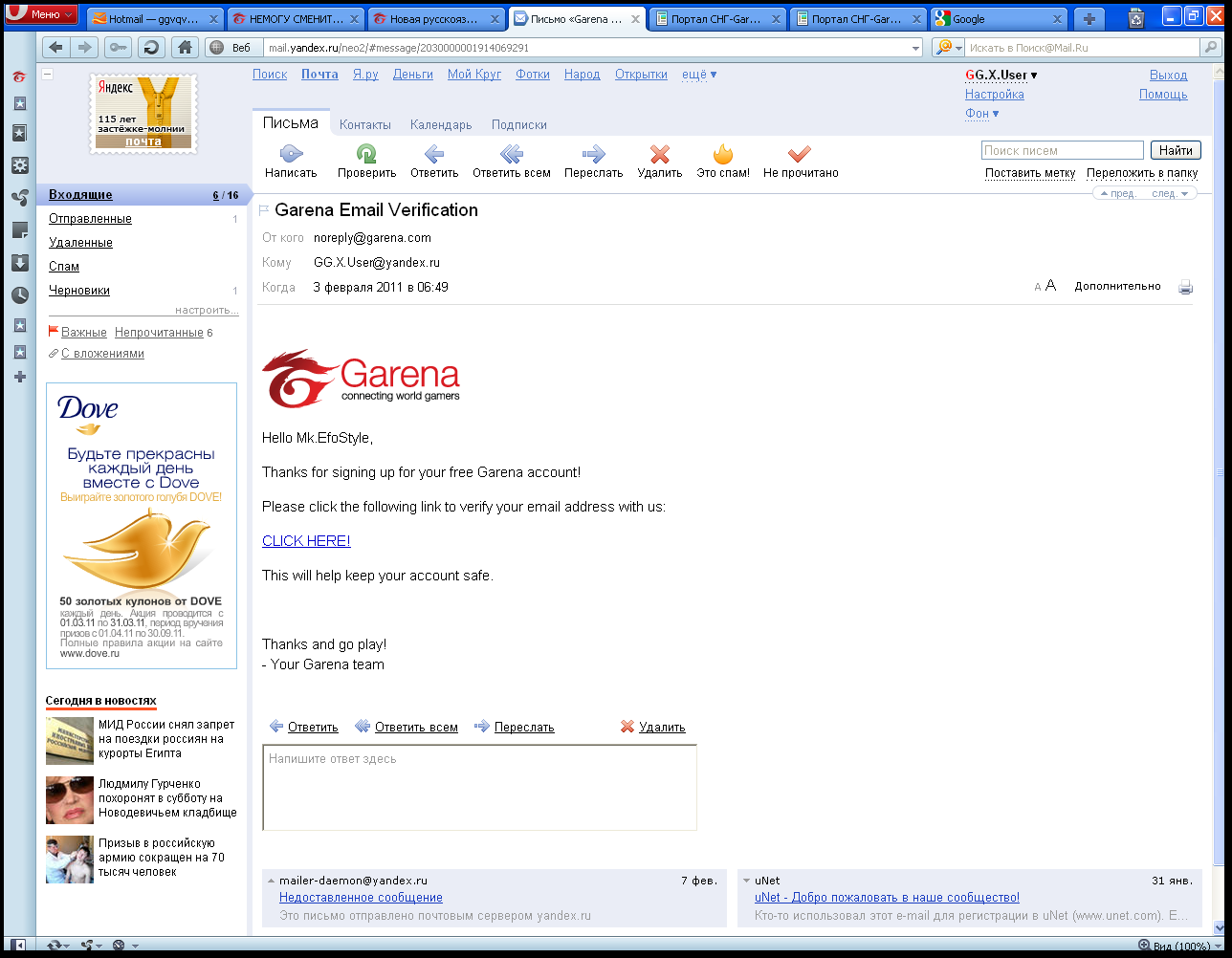
Task: Open the Недоставленное сообщение message link
Action: [361, 898]
